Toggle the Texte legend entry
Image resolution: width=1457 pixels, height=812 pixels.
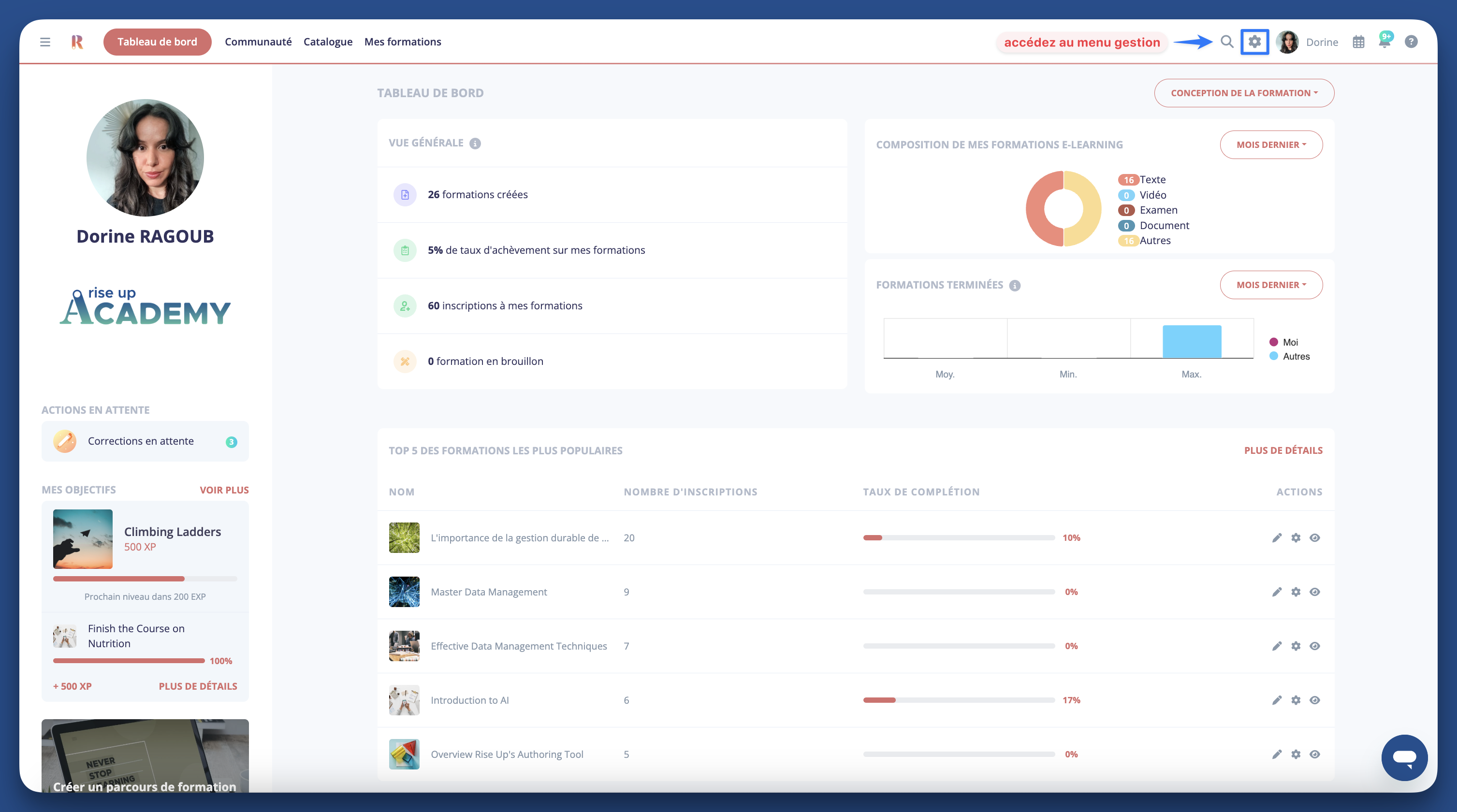pos(1141,180)
